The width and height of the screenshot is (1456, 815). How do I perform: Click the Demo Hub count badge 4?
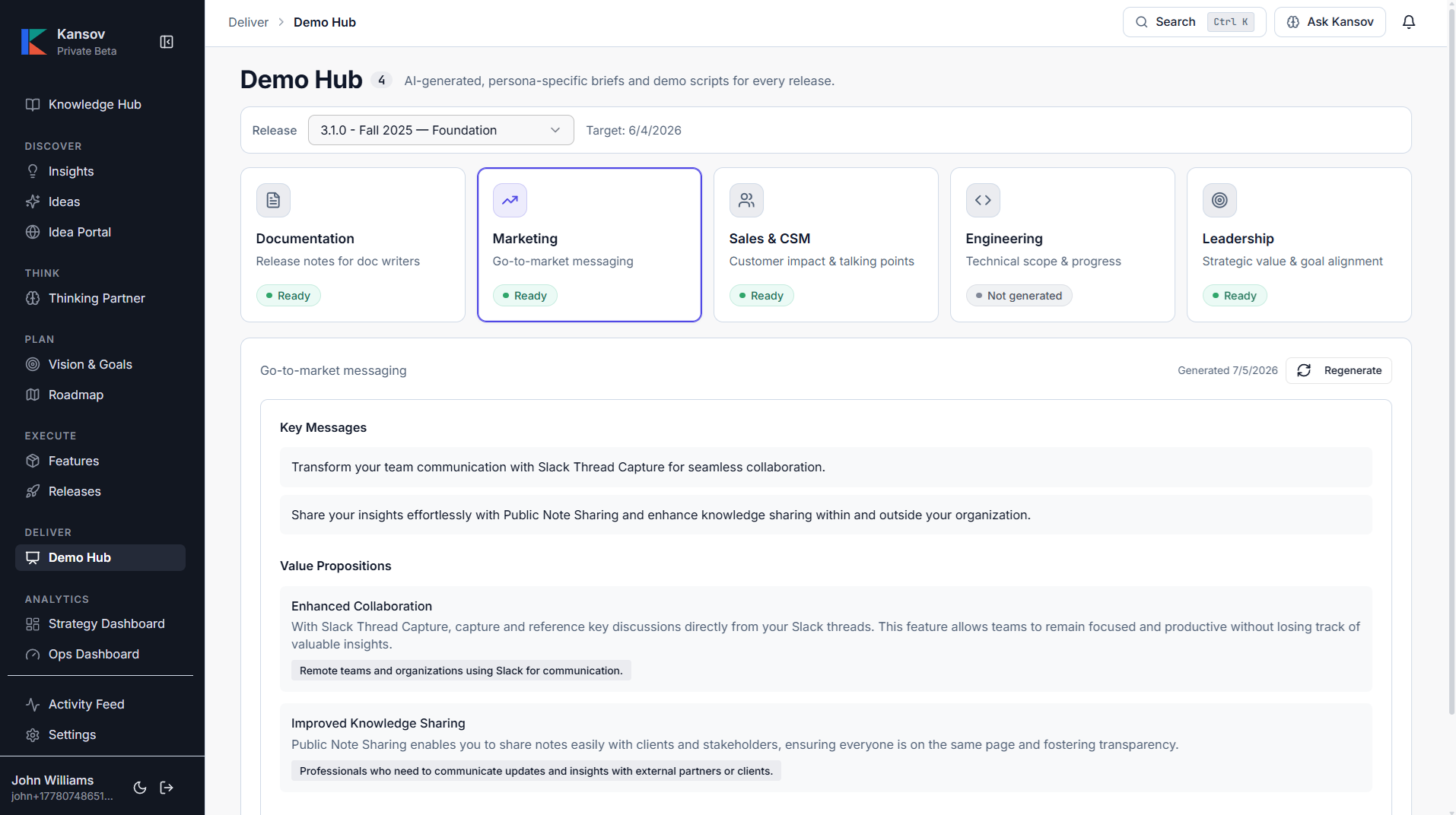pyautogui.click(x=381, y=80)
